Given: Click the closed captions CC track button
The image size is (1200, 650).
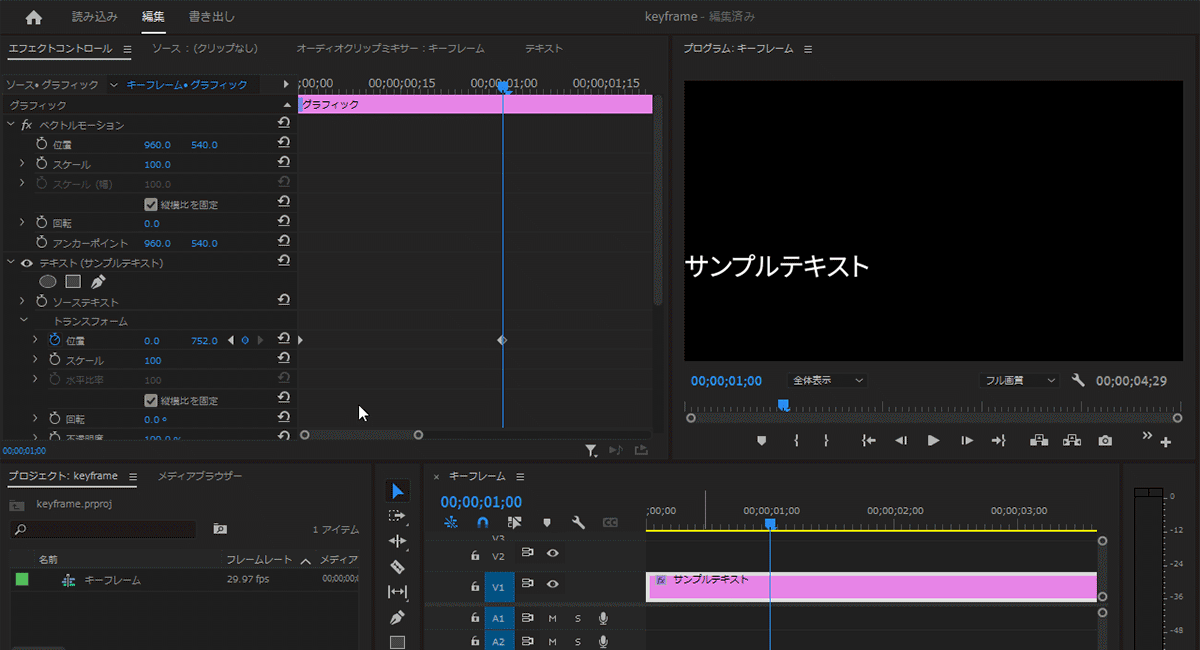Looking at the screenshot, I should click(x=610, y=522).
